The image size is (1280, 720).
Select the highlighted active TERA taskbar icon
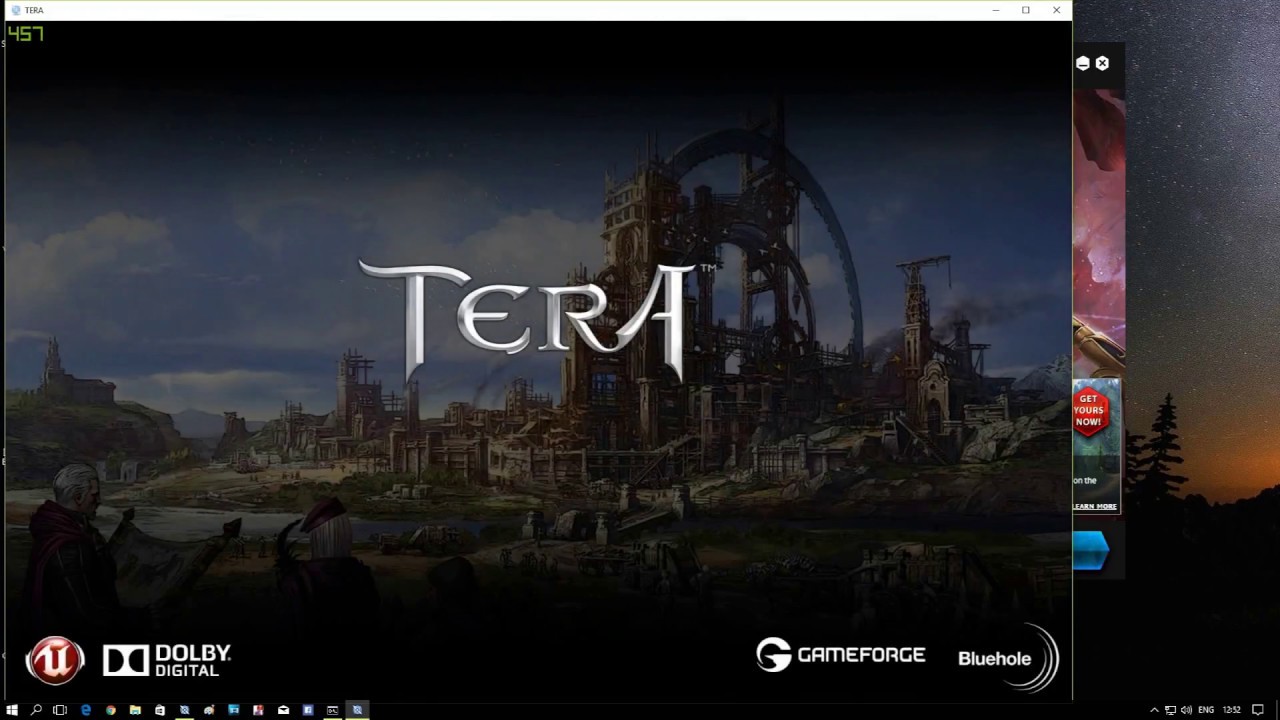(357, 710)
